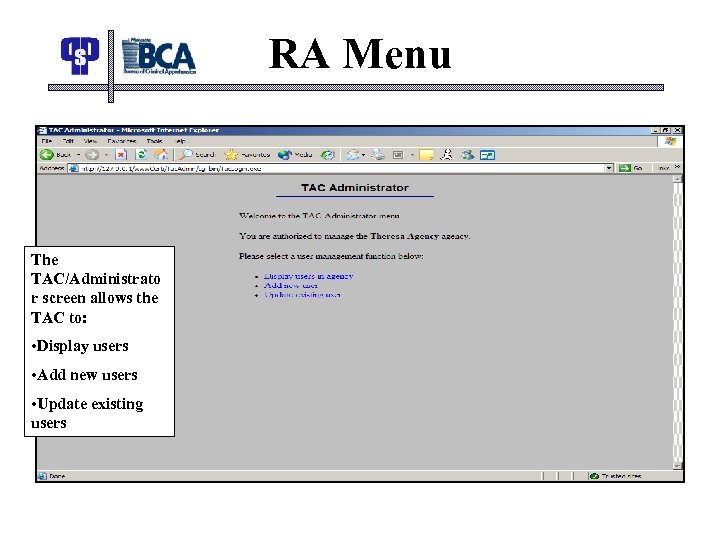
Task: Click the yellow folder toolbar icon
Action: point(426,155)
